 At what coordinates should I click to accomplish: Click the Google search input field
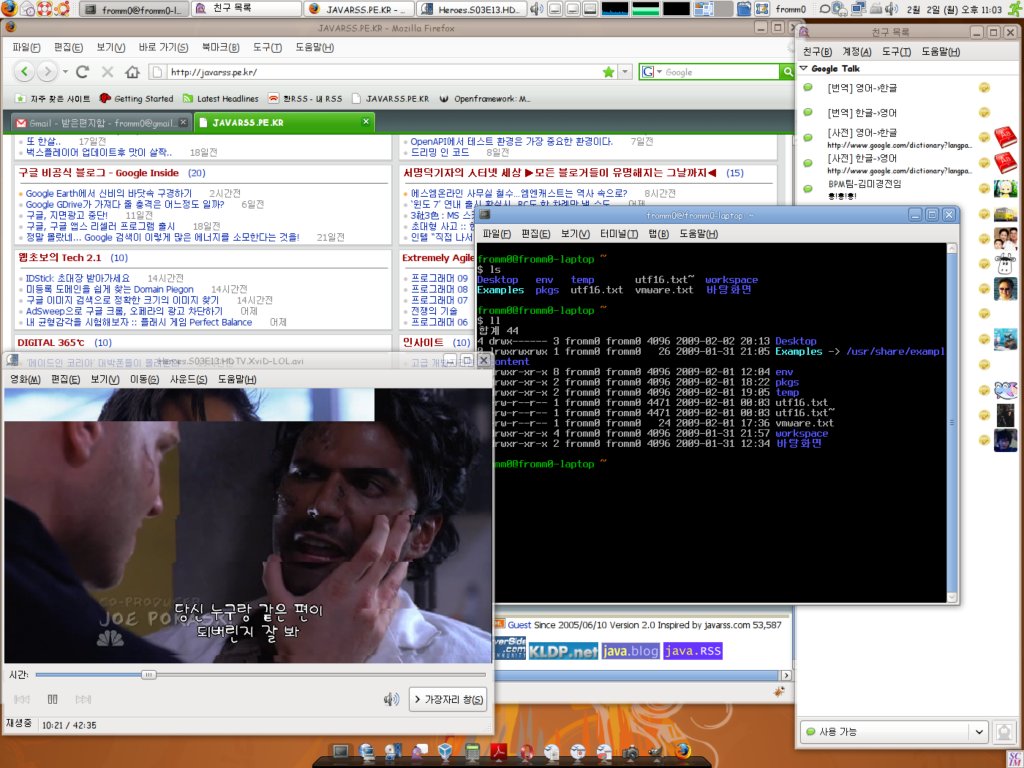[721, 72]
